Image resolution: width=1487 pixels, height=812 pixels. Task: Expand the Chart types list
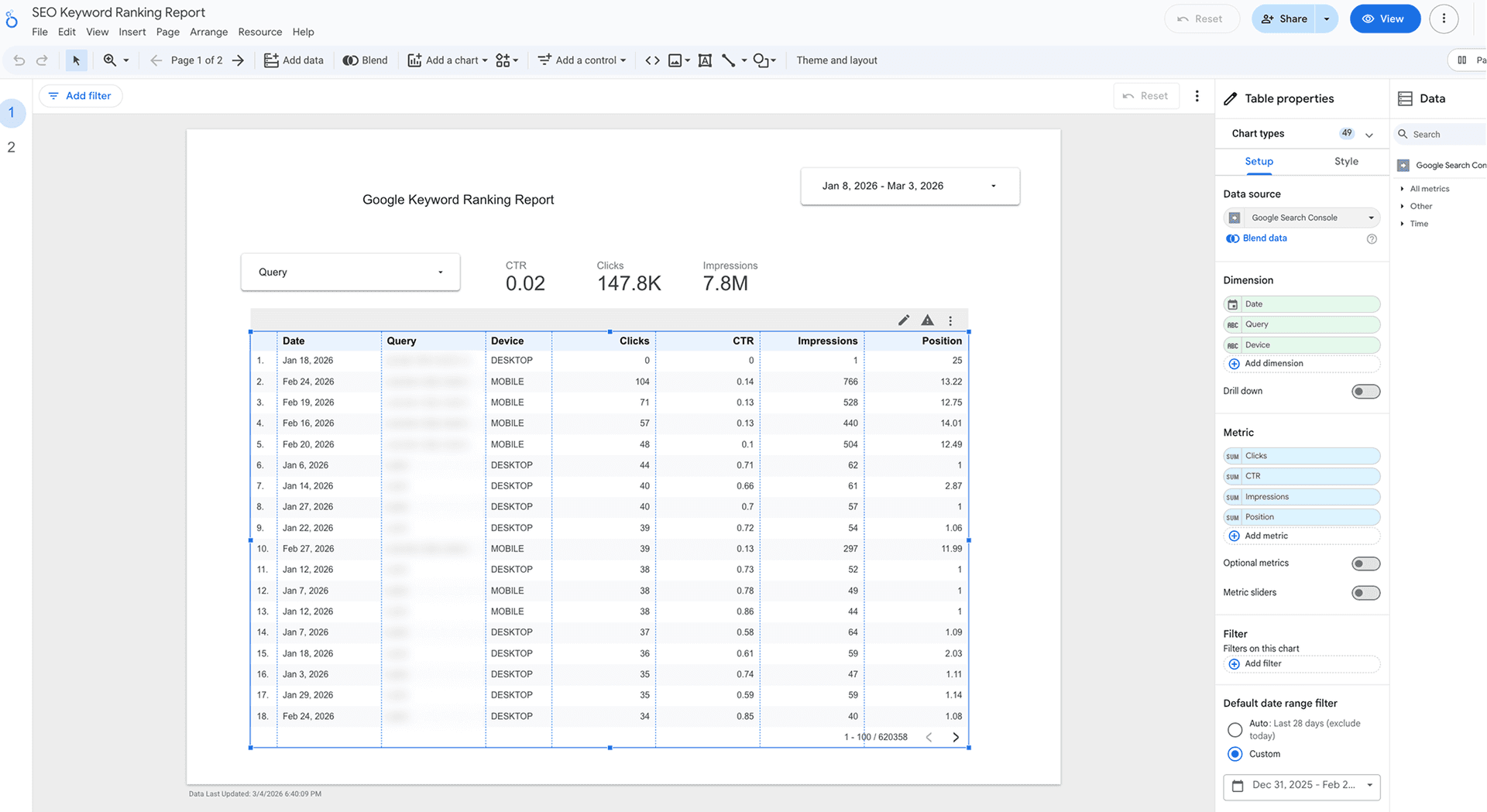click(1369, 133)
